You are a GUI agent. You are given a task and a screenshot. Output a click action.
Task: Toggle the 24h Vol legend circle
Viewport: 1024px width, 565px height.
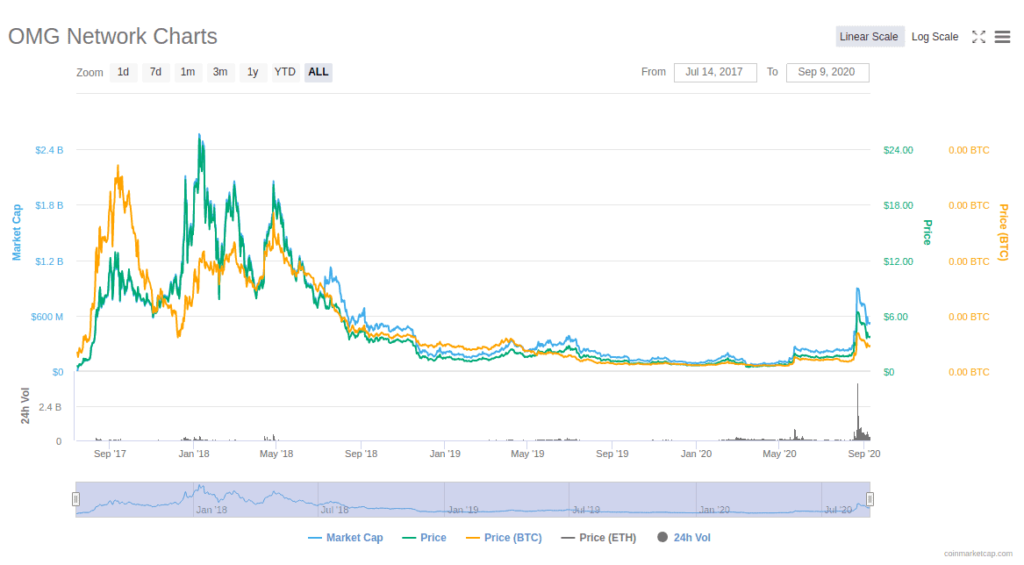(662, 538)
